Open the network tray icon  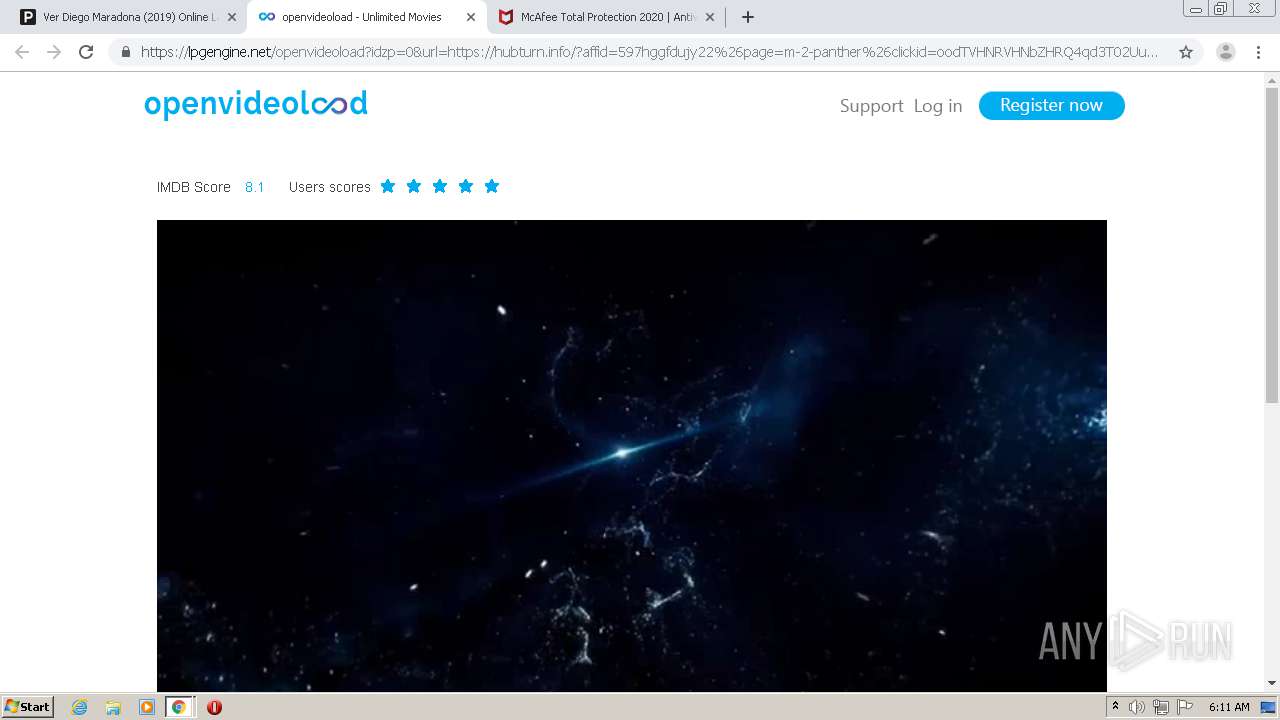coord(1161,707)
